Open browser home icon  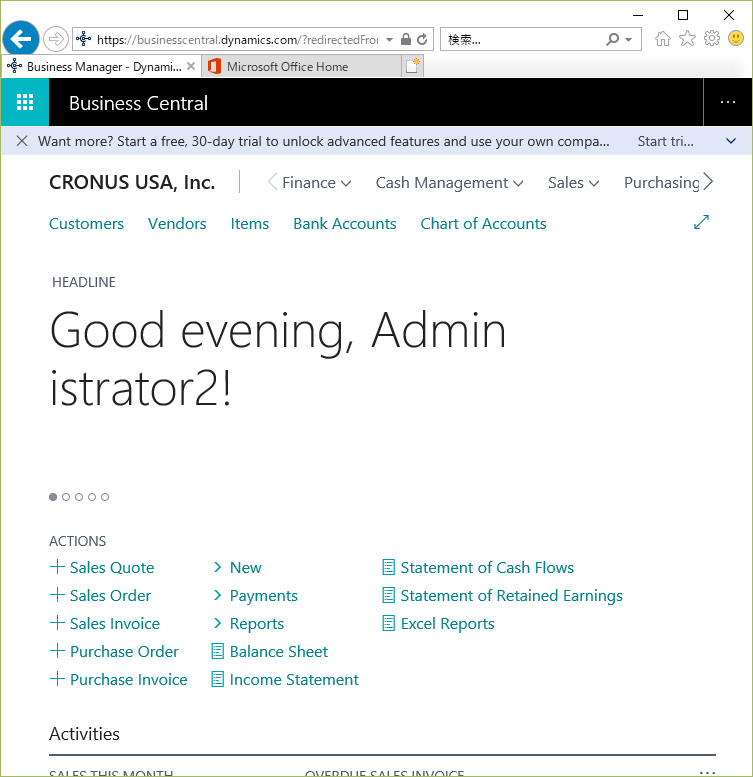click(x=662, y=39)
